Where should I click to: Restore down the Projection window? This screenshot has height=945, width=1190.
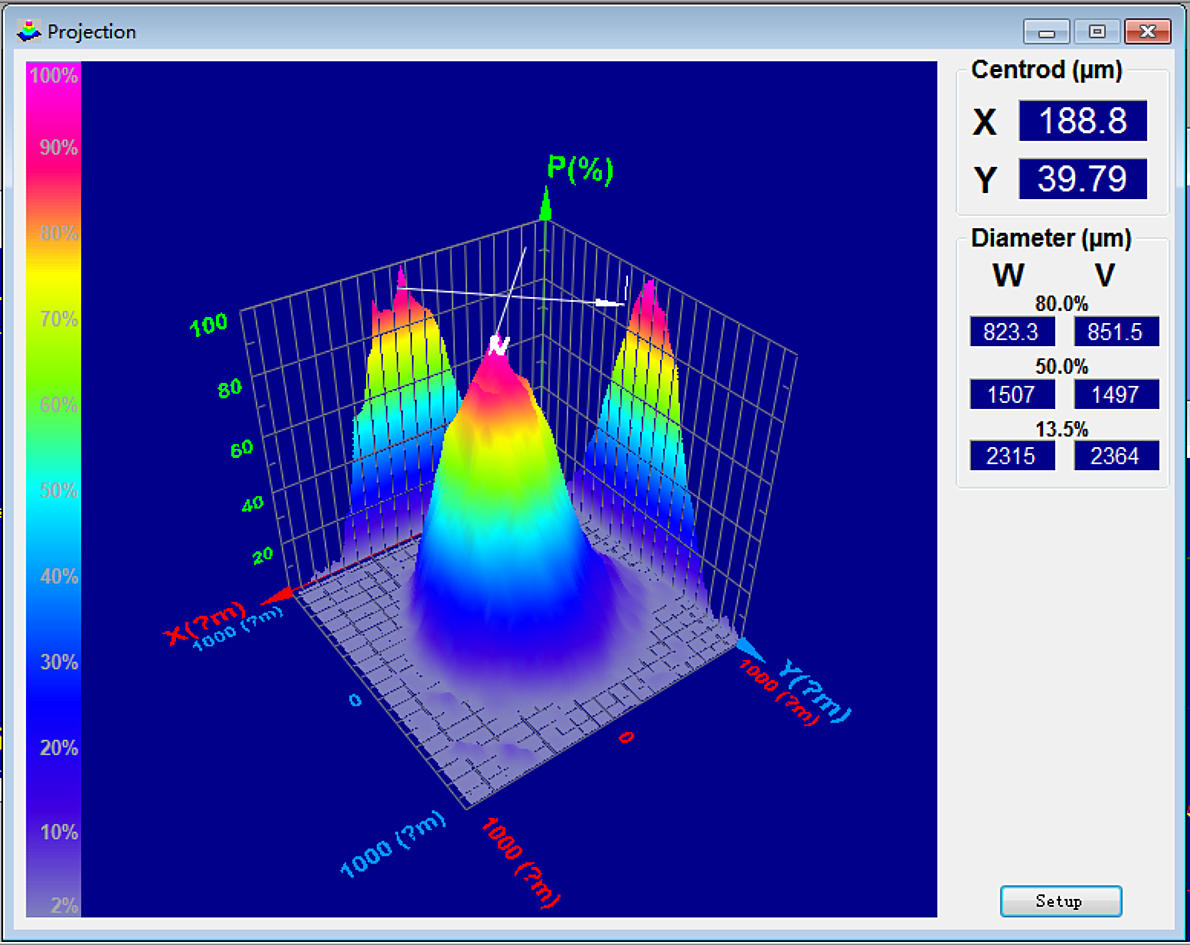(1097, 32)
